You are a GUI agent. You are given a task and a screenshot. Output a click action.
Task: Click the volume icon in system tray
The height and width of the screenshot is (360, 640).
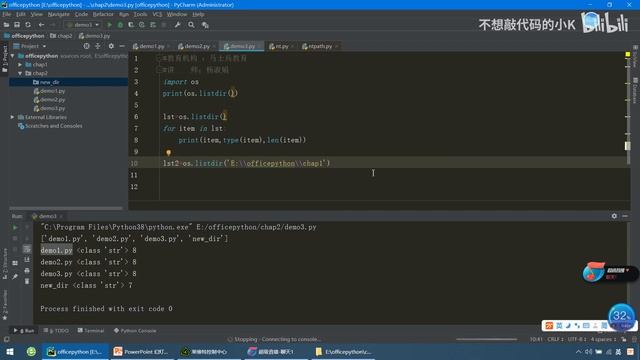[x=588, y=352]
